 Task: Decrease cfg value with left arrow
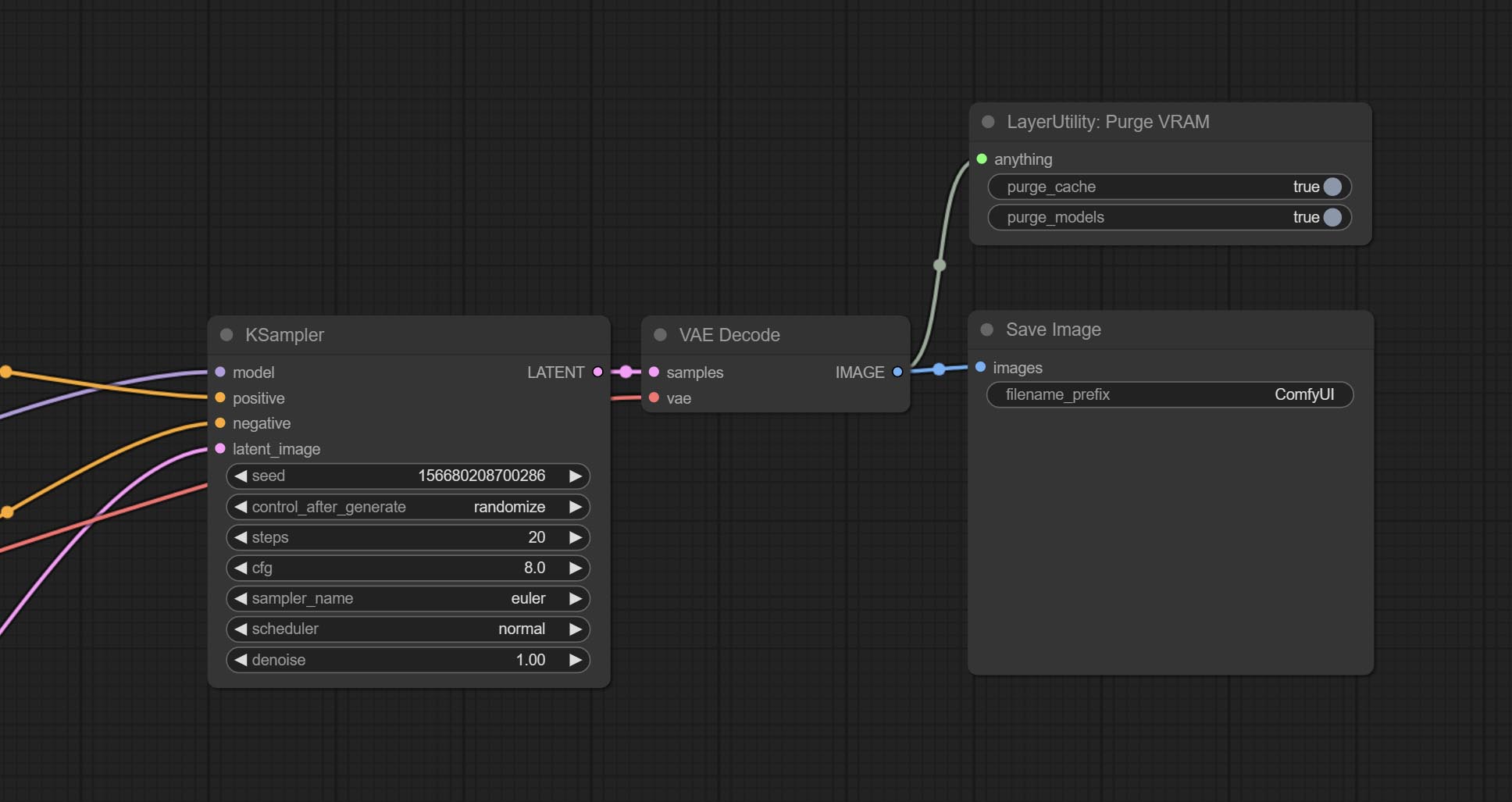[x=241, y=568]
